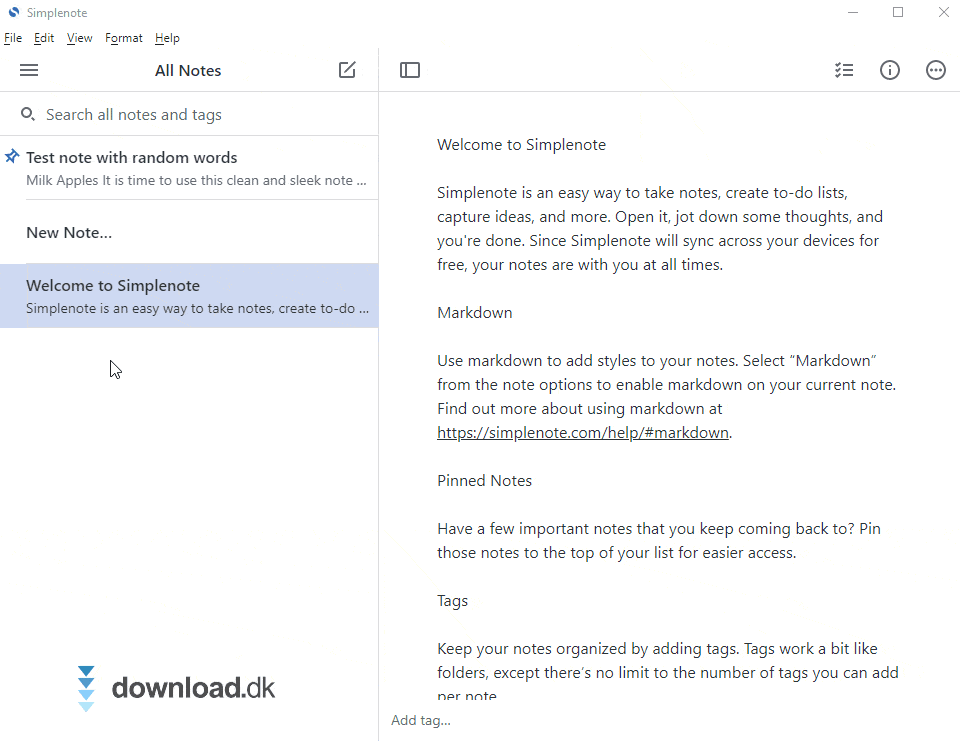Open the Edit menu
Image resolution: width=960 pixels, height=741 pixels.
pyautogui.click(x=44, y=38)
